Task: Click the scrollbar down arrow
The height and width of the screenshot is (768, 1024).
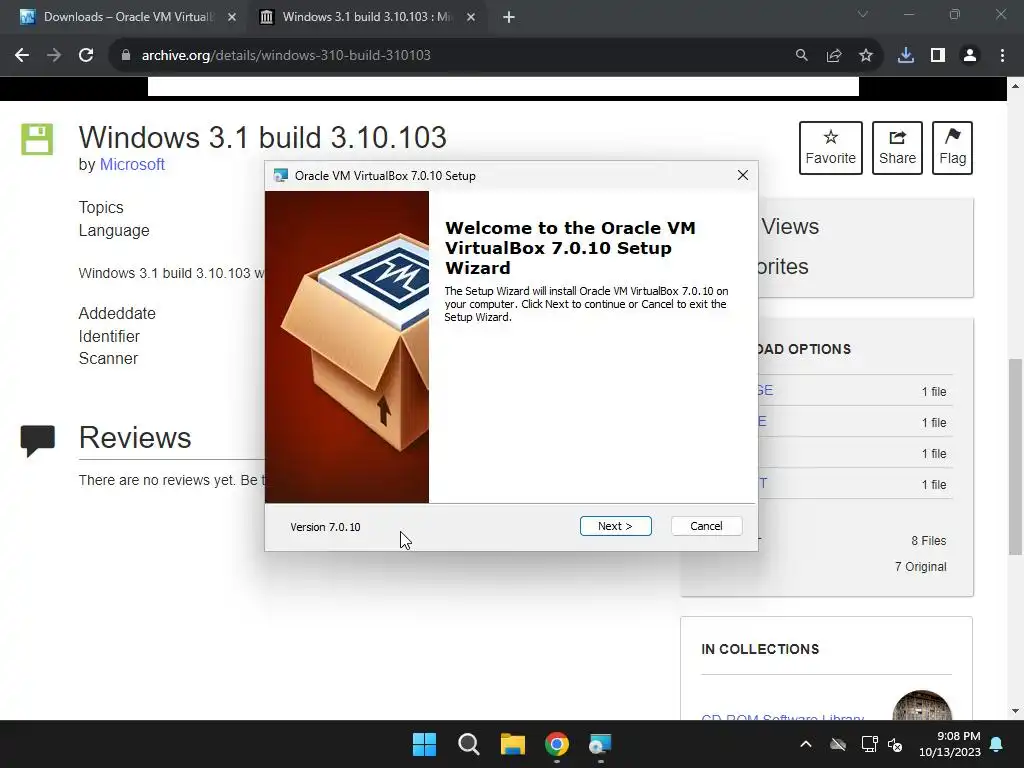Action: (x=1015, y=711)
